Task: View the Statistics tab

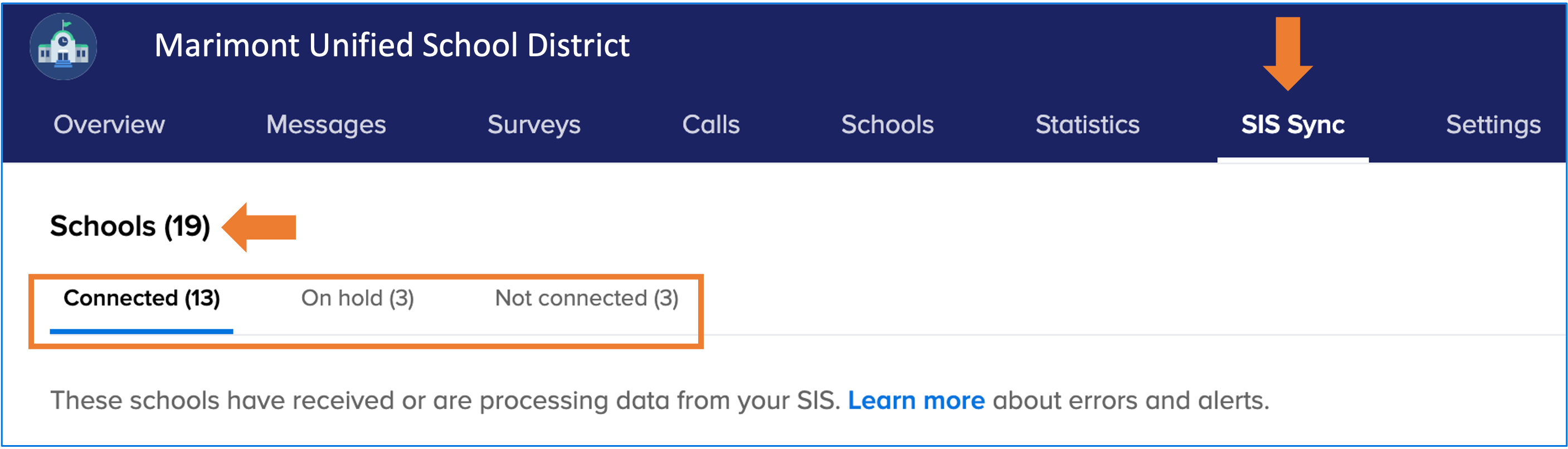Action: [x=1087, y=125]
